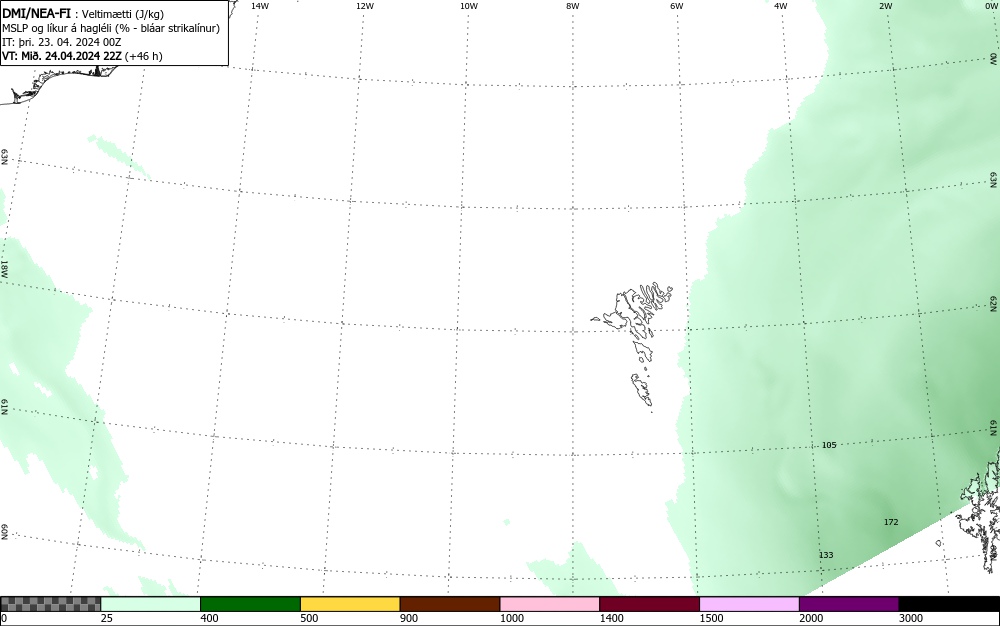Image resolution: width=1000 pixels, height=626 pixels.
Task: Click the "62N" latitude label
Action: (x=994, y=303)
